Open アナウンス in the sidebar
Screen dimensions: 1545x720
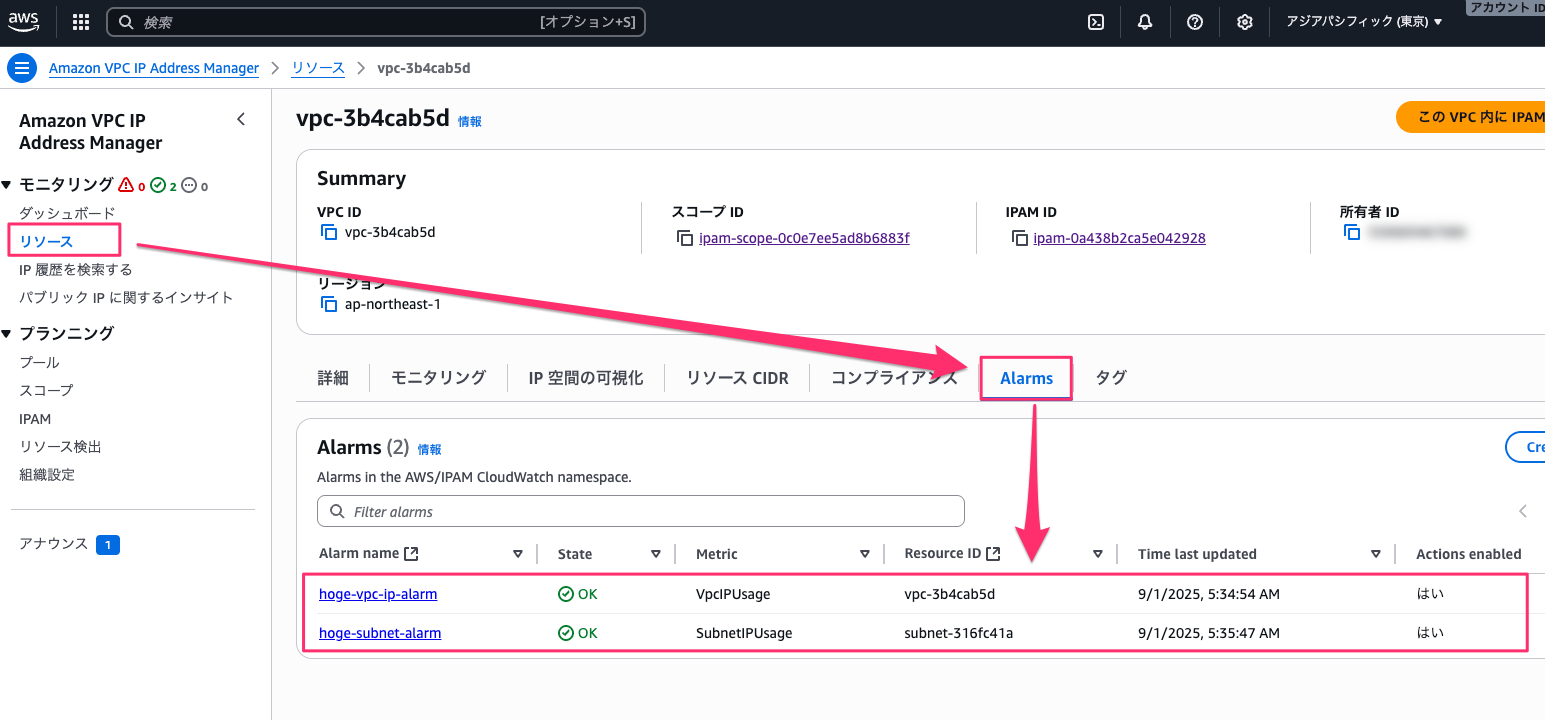click(54, 544)
